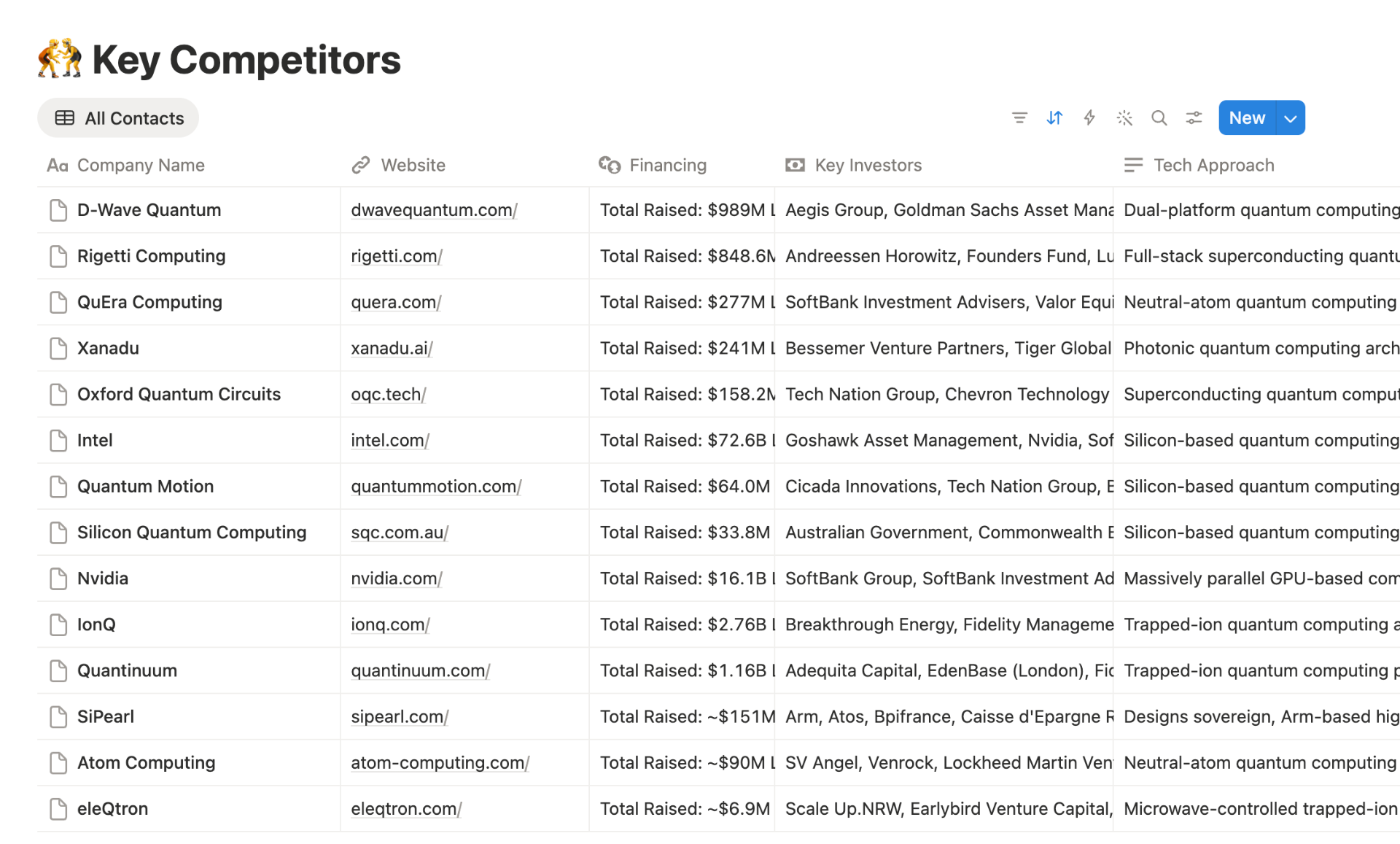
Task: Click the AI sparkle icon in toolbar
Action: (1124, 117)
